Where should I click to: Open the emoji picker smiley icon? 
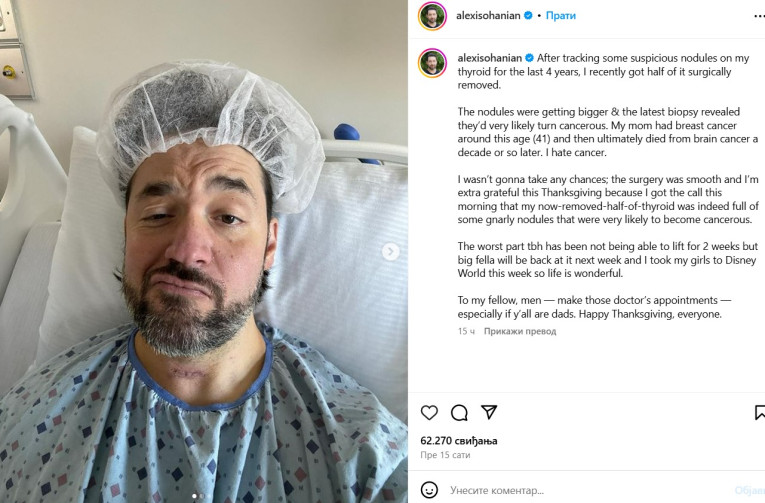pos(429,489)
